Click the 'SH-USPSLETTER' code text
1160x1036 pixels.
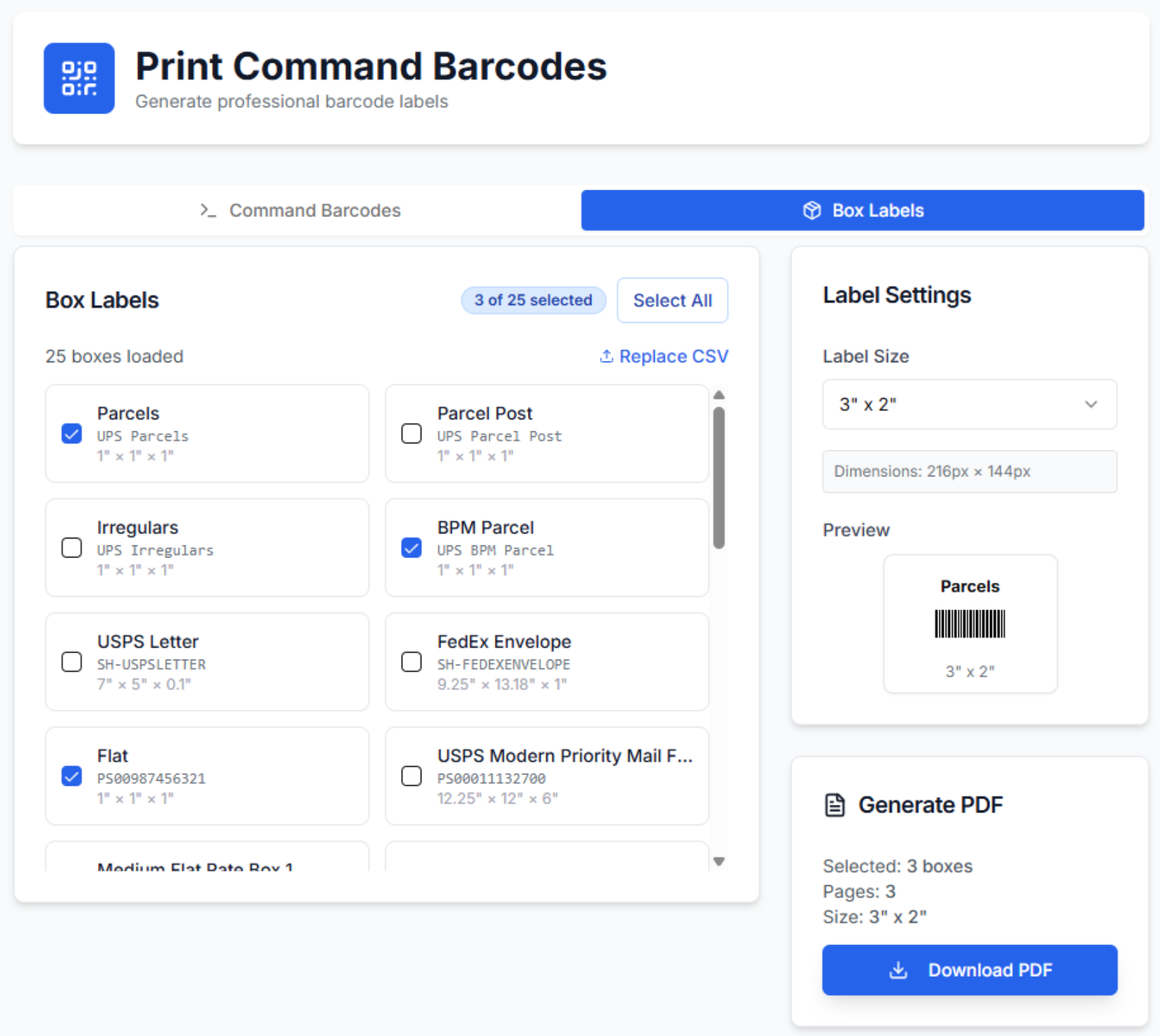[x=152, y=665]
